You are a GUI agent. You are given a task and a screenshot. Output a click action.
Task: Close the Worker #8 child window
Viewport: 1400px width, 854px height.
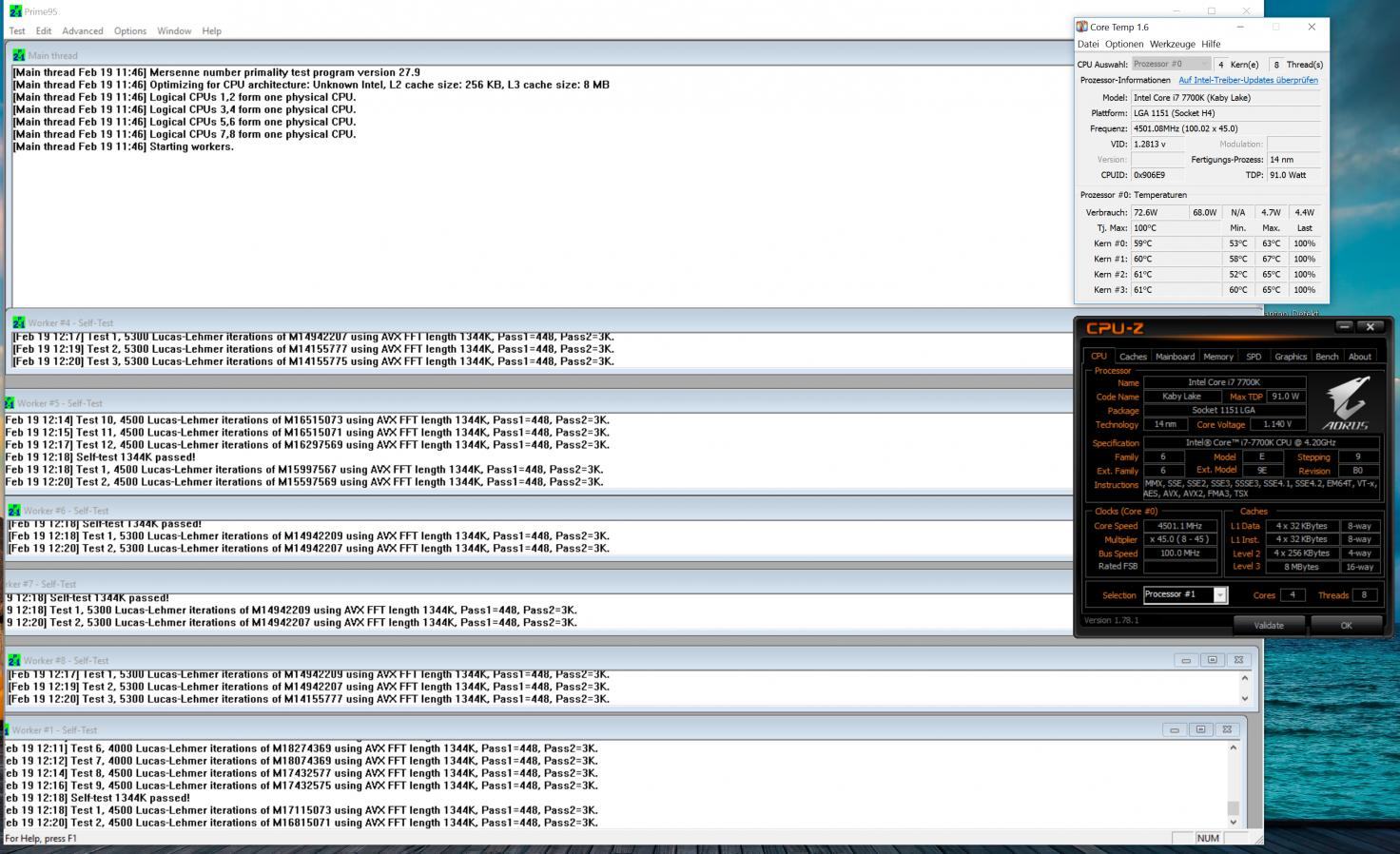coord(1238,660)
